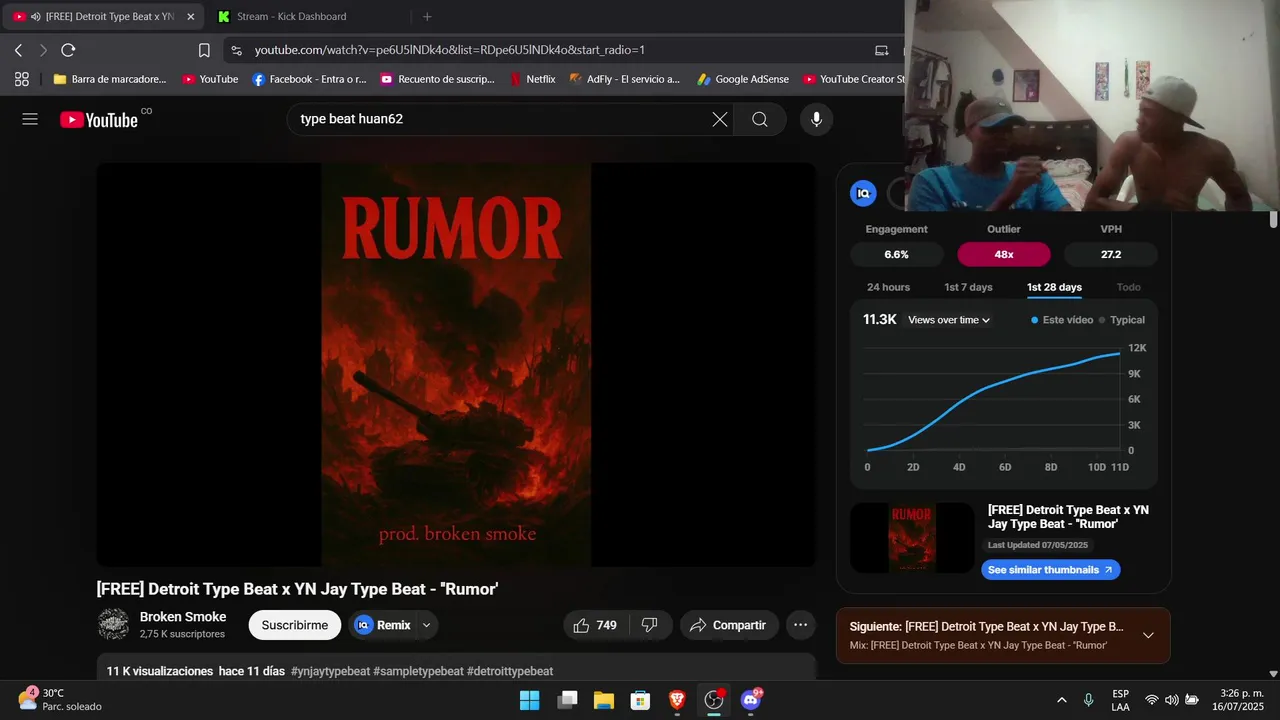Go forward with the browser forward arrow

[43, 50]
